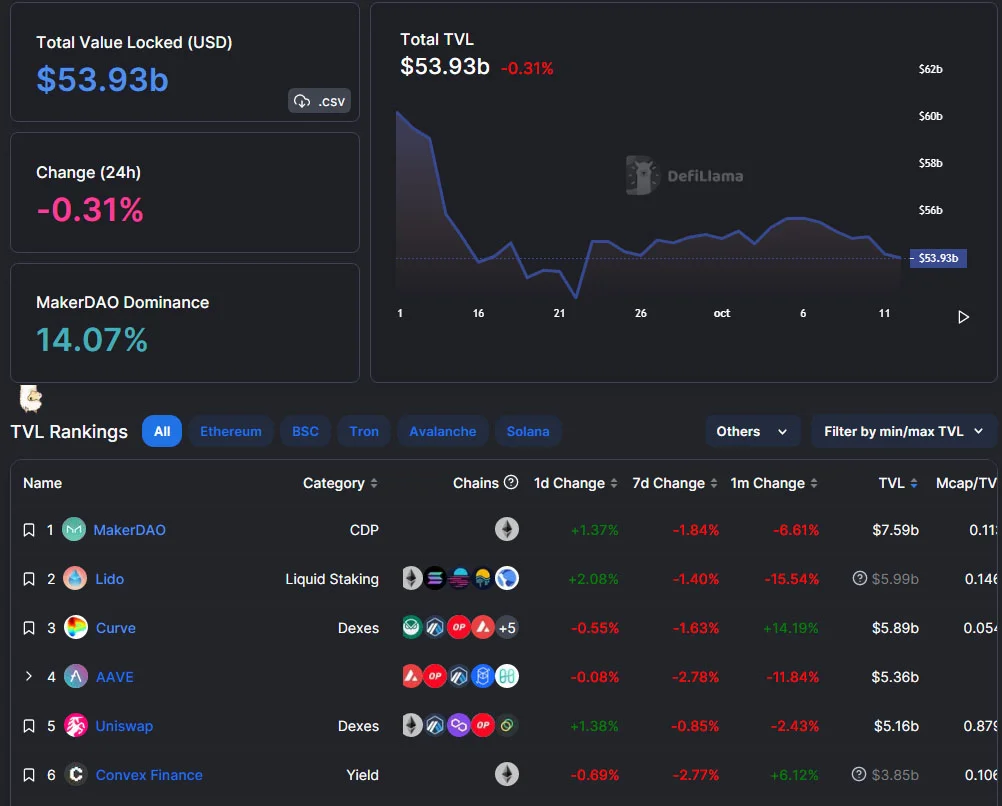Filter rankings by Solana chain

[528, 431]
